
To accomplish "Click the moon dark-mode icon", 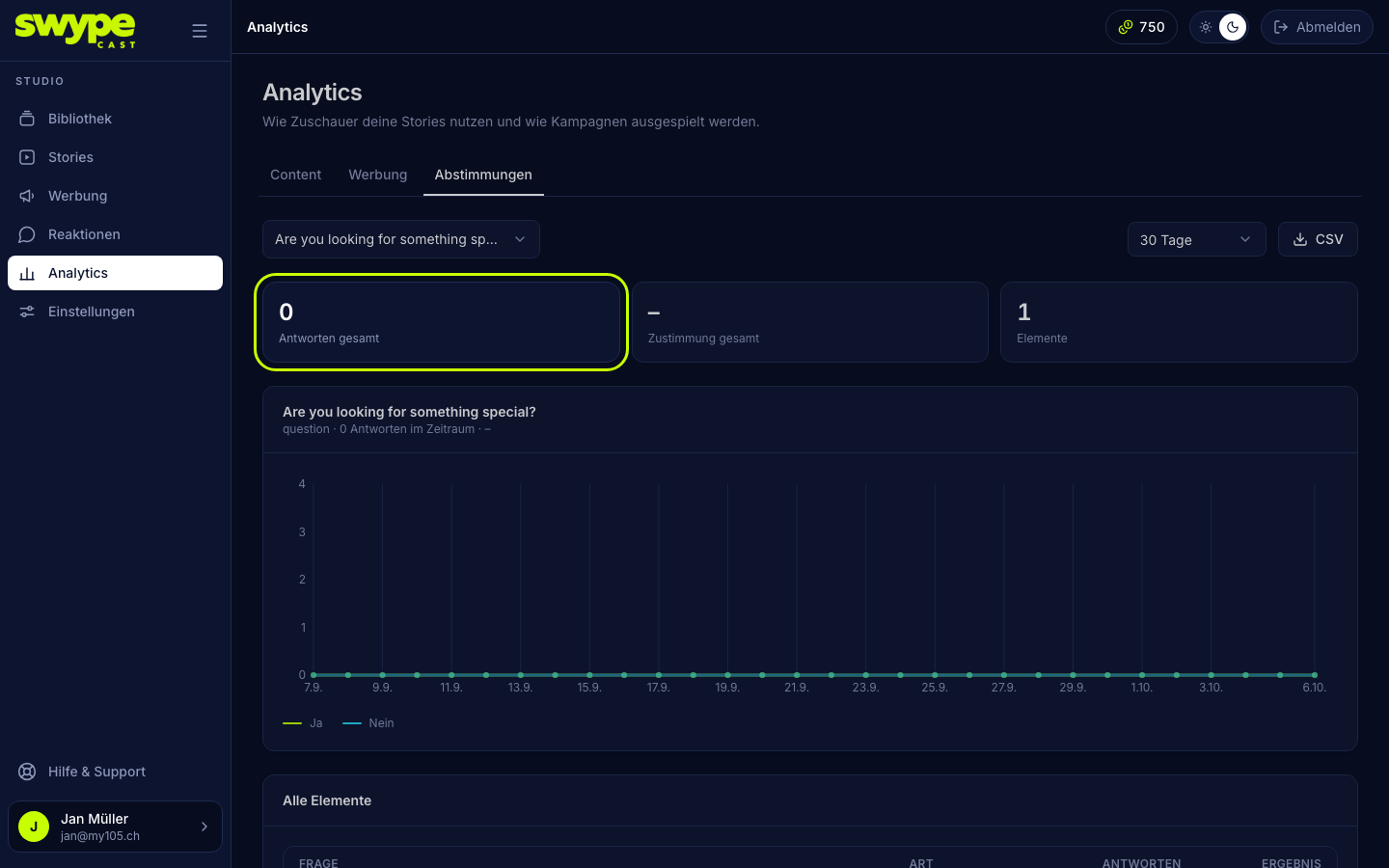I will (x=1233, y=27).
